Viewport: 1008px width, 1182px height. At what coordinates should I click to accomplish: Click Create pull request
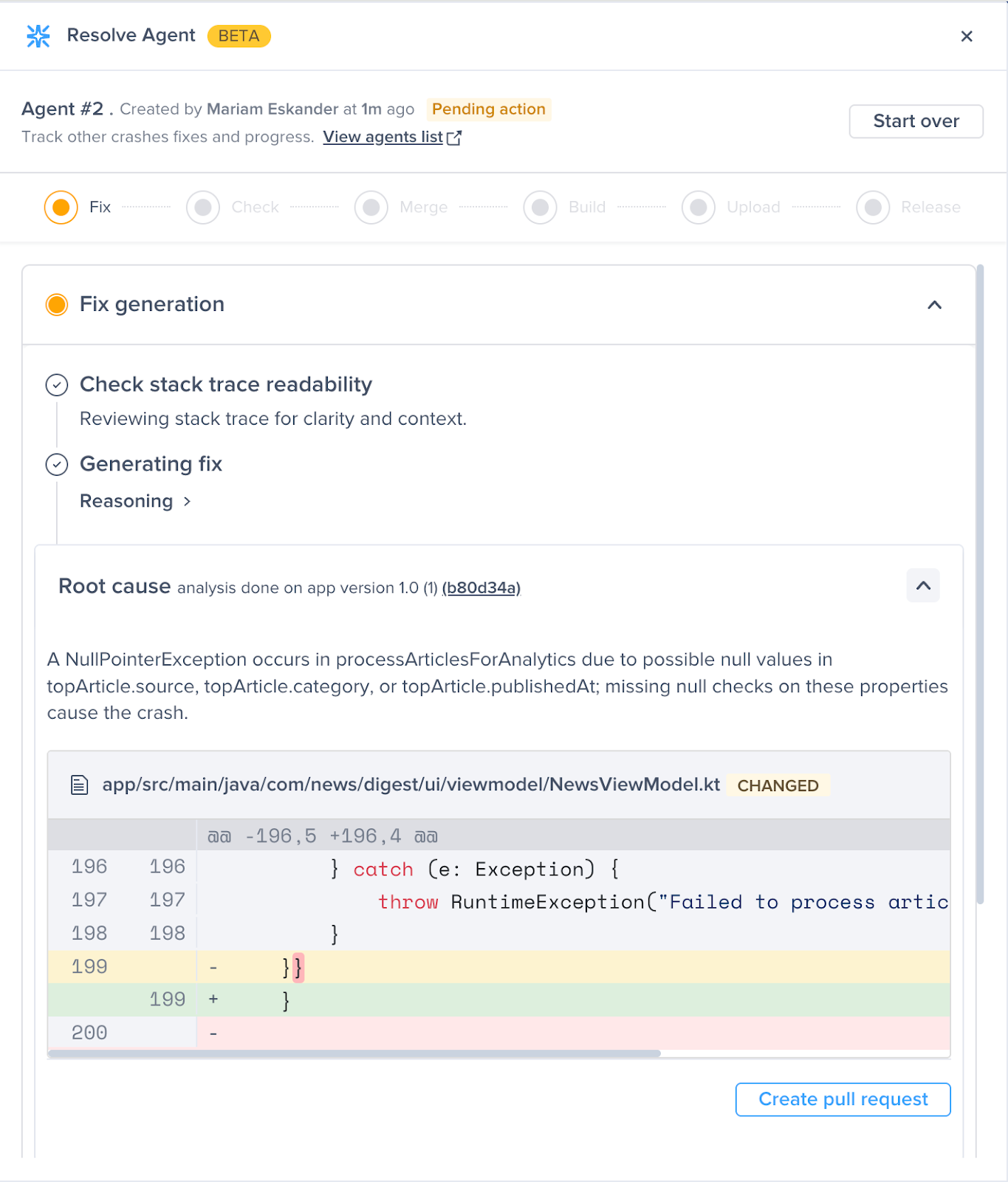(843, 1100)
